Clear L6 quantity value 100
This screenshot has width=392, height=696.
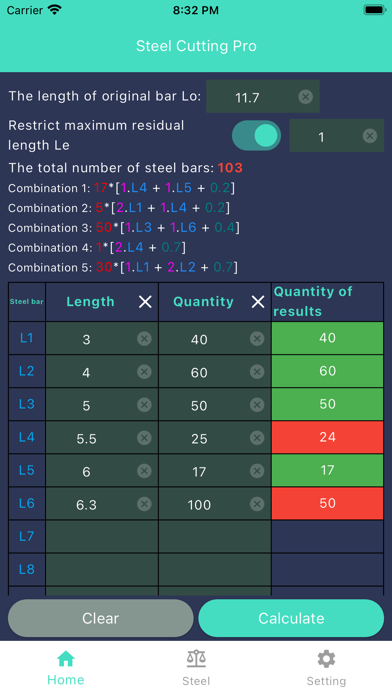[x=257, y=504]
